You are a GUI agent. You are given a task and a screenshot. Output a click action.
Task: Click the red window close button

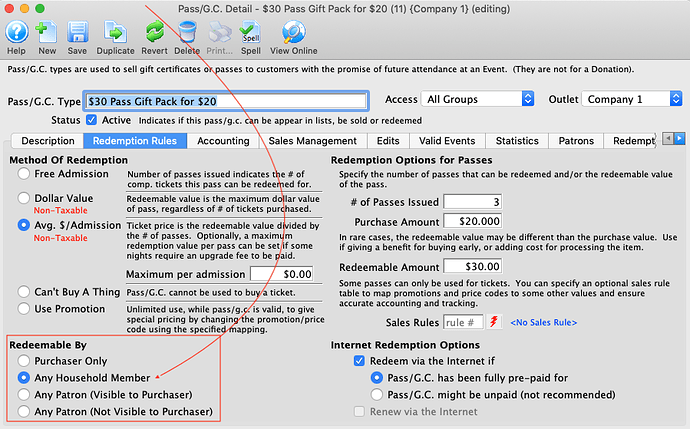(x=9, y=8)
